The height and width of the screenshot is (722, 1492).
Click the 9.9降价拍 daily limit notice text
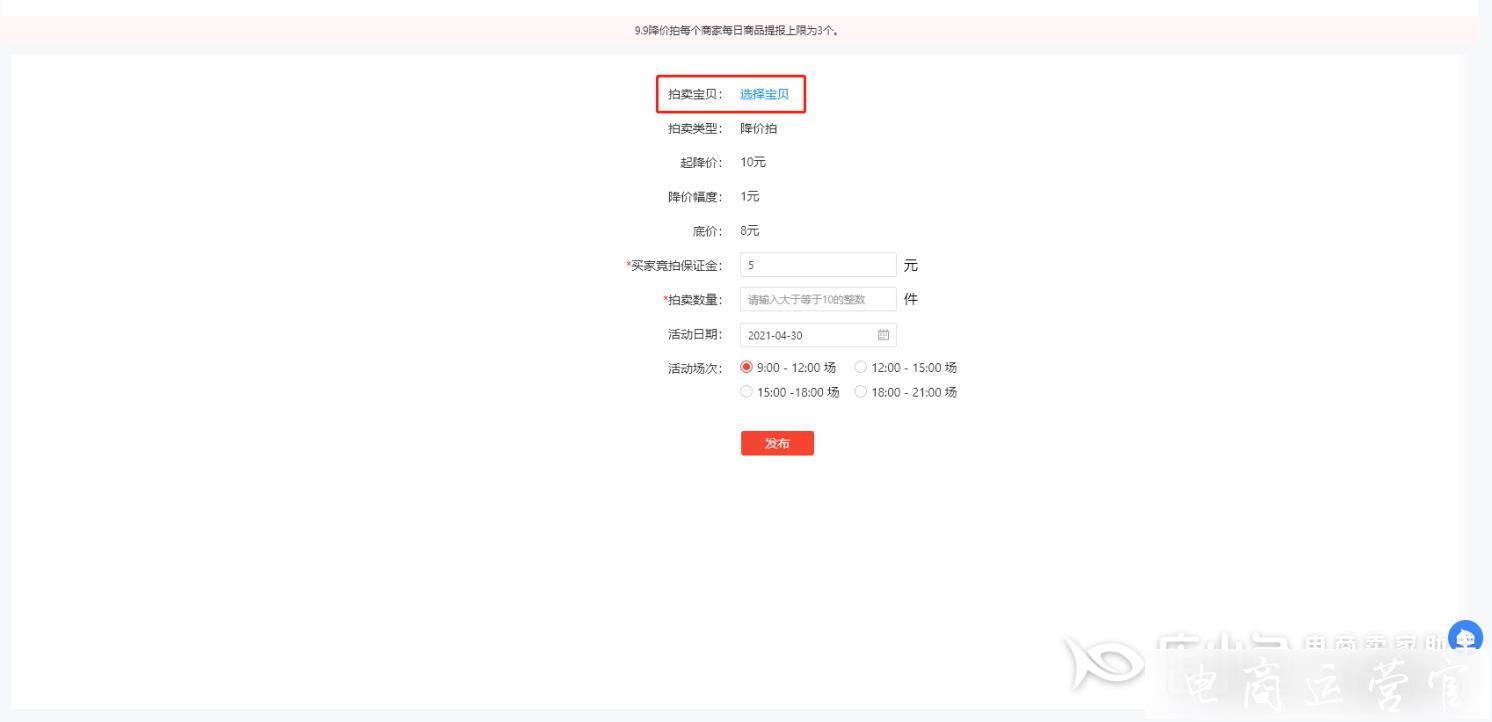(736, 30)
